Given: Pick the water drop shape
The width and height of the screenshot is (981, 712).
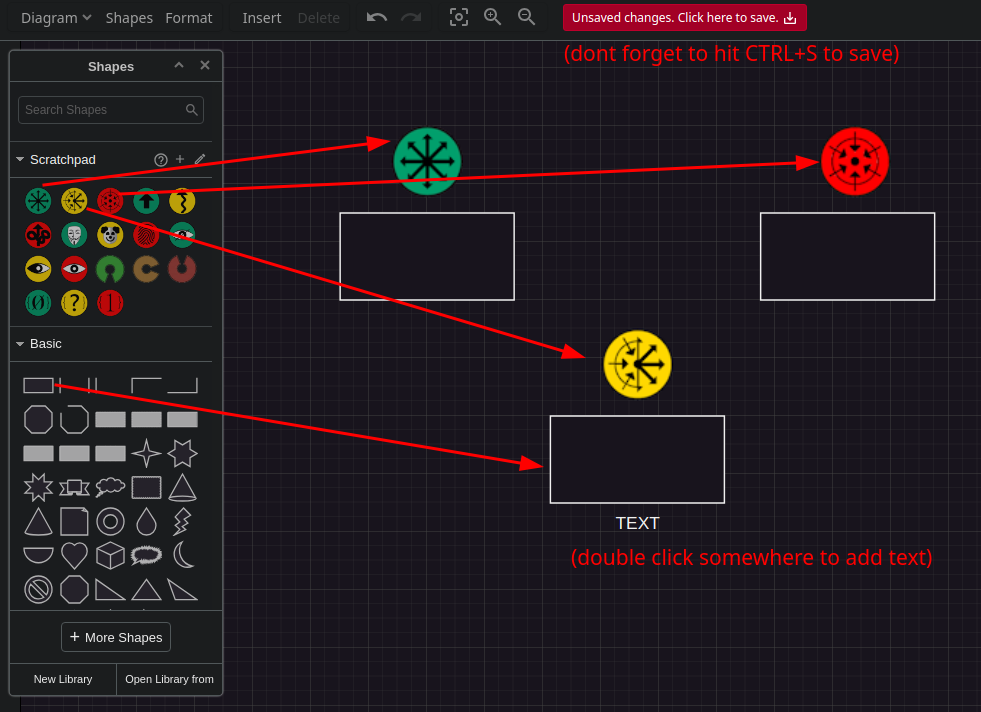Looking at the screenshot, I should point(146,521).
